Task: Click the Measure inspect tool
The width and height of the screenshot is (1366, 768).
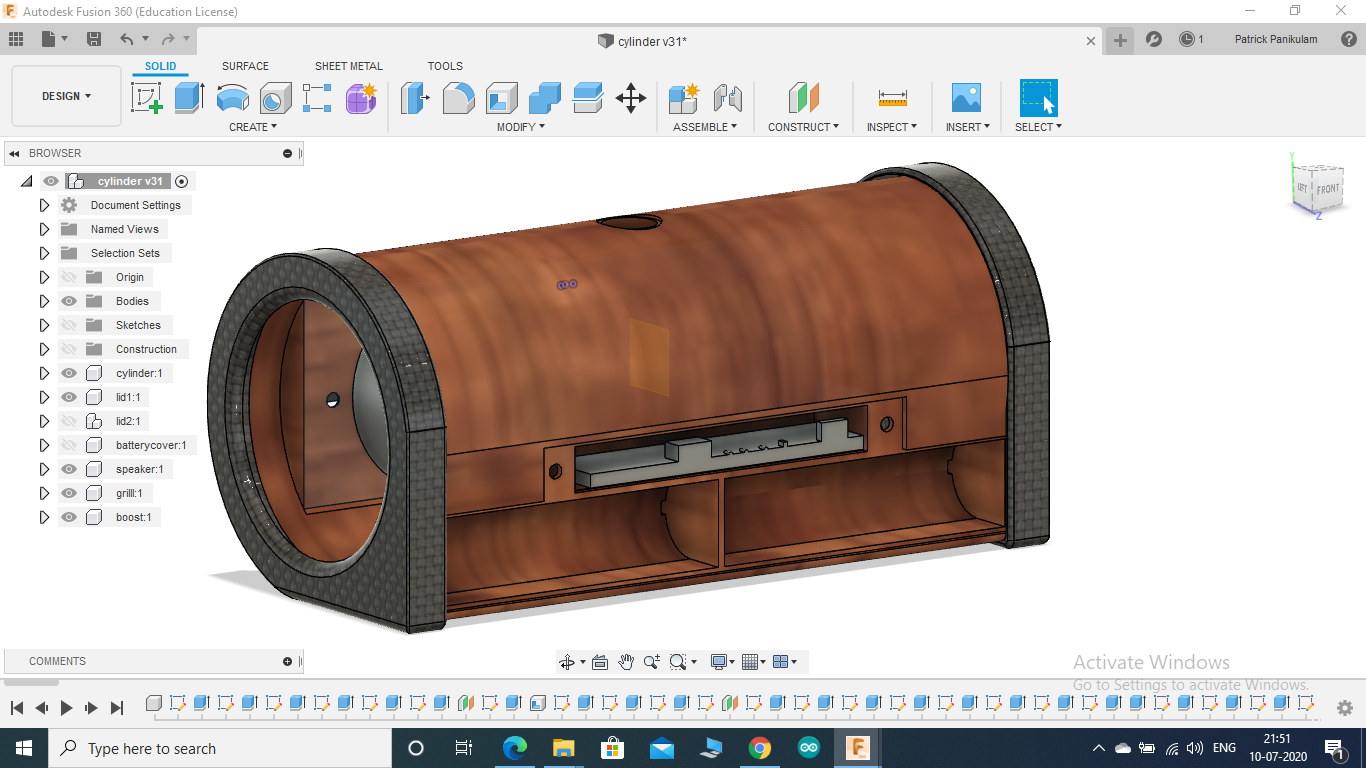Action: click(x=892, y=98)
